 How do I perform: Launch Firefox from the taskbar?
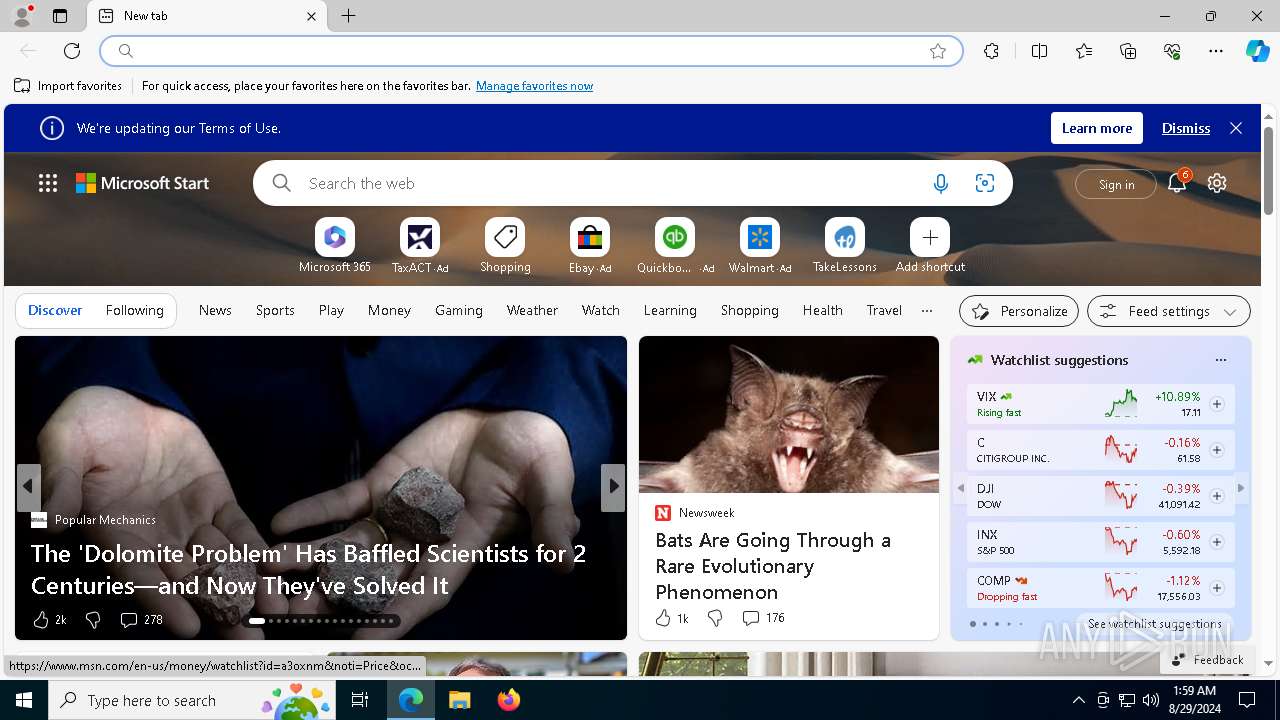pos(509,700)
